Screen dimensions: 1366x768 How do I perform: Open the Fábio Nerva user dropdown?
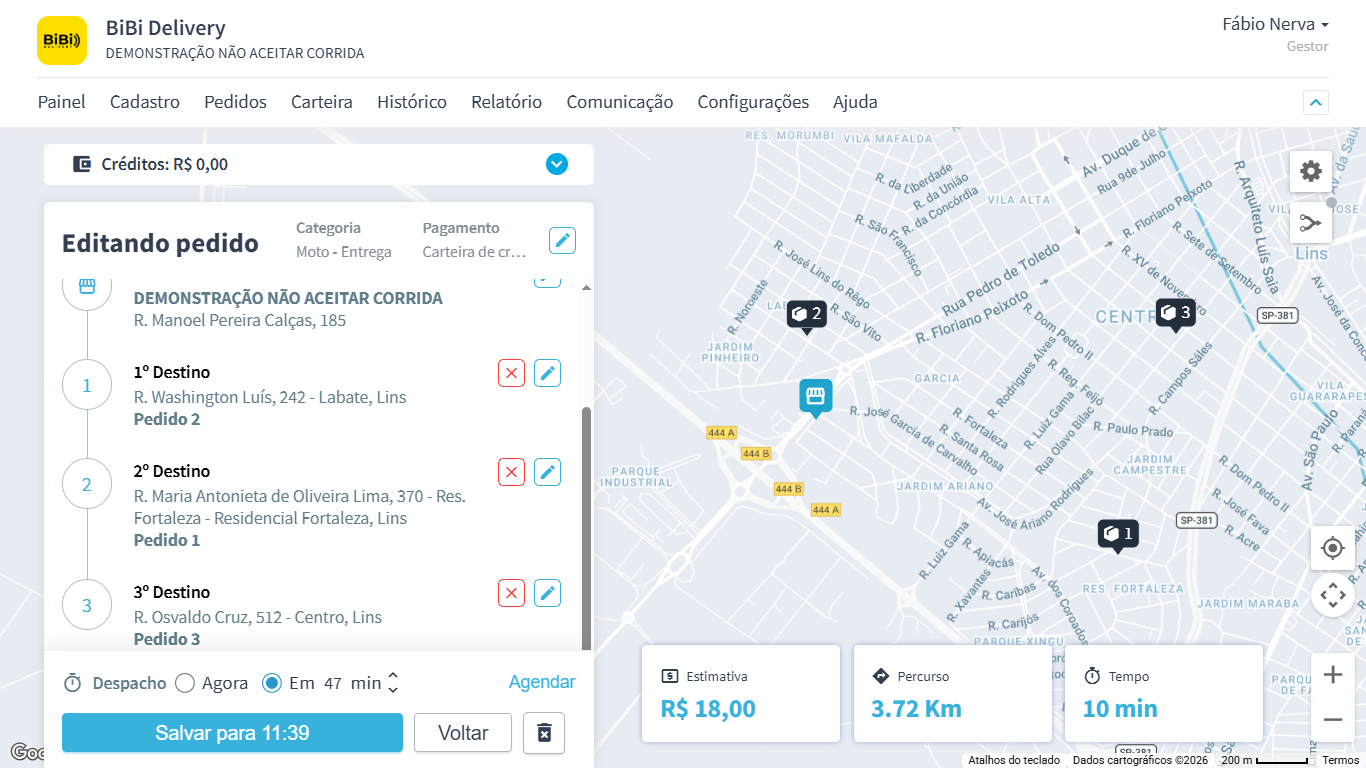(1275, 25)
